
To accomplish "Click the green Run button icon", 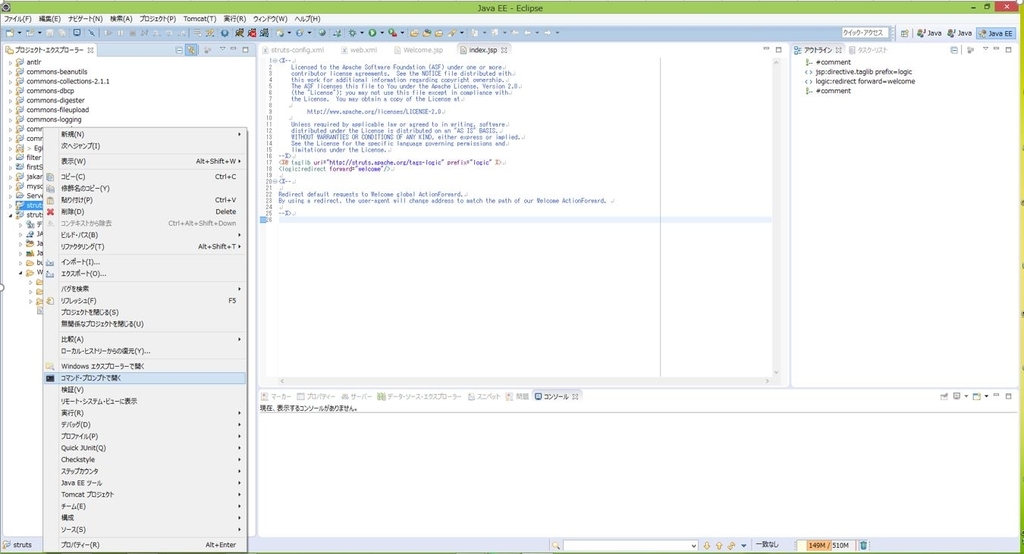I will click(372, 33).
